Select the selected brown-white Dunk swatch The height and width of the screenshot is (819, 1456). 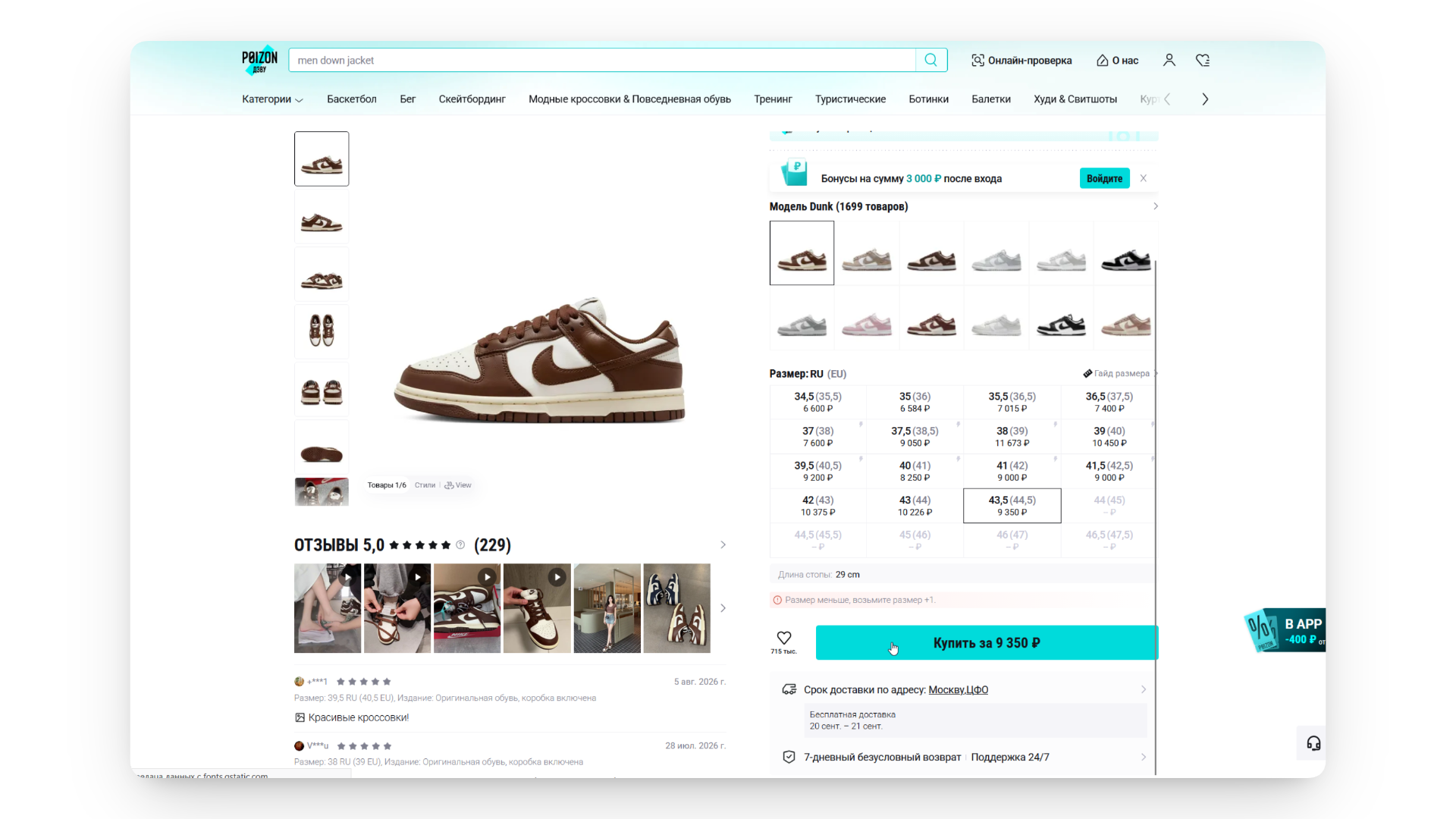802,253
